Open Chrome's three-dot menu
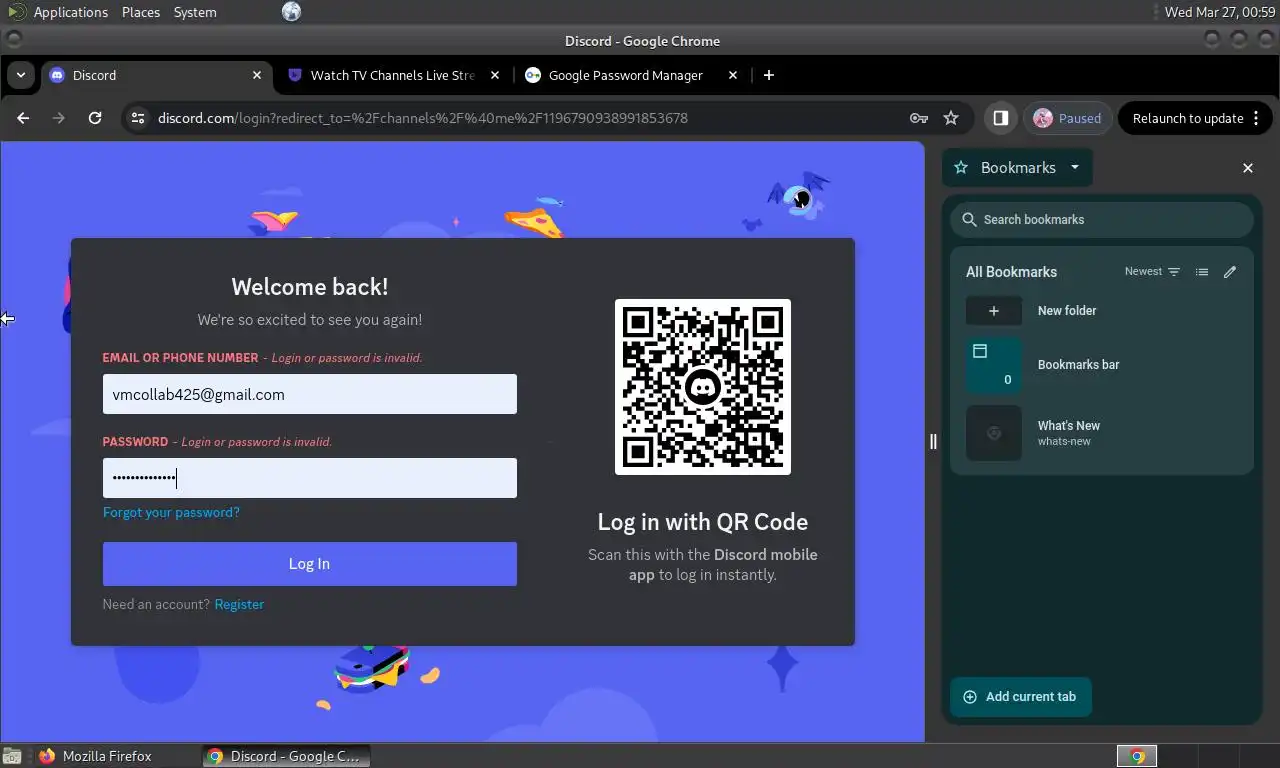The height and width of the screenshot is (768, 1280). [x=1256, y=118]
